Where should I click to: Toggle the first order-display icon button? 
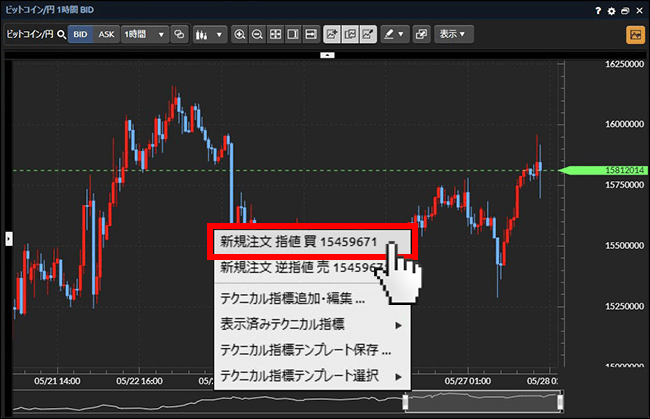pyautogui.click(x=333, y=34)
